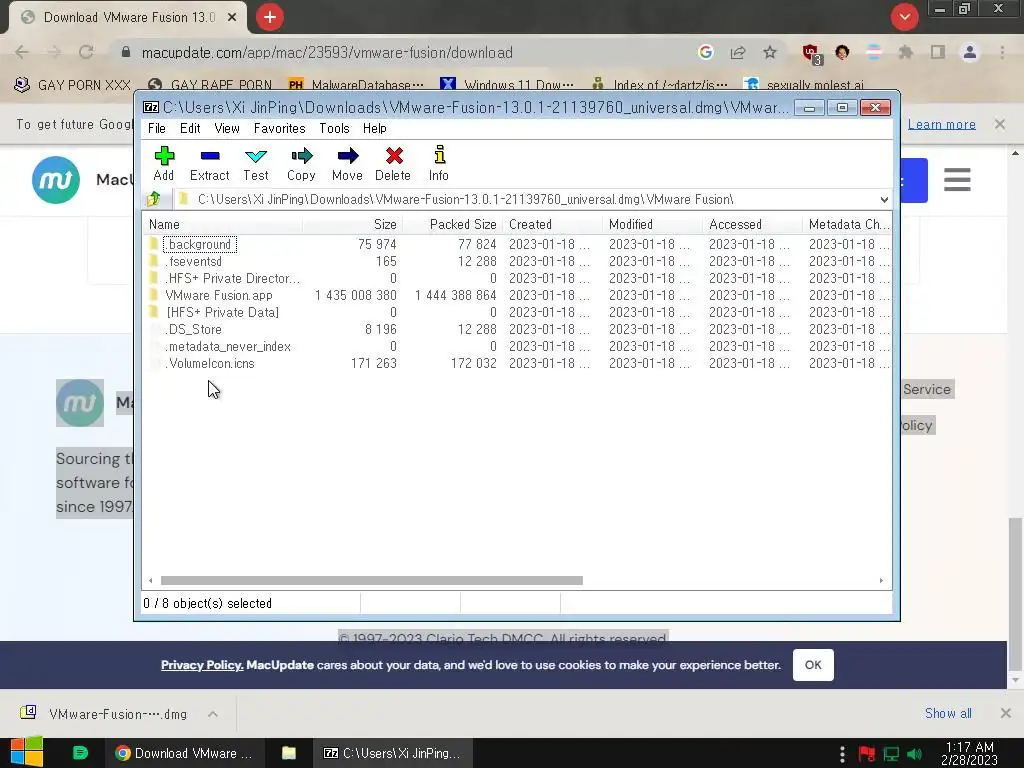This screenshot has width=1024, height=768.
Task: Open the Help menu
Action: (x=375, y=129)
